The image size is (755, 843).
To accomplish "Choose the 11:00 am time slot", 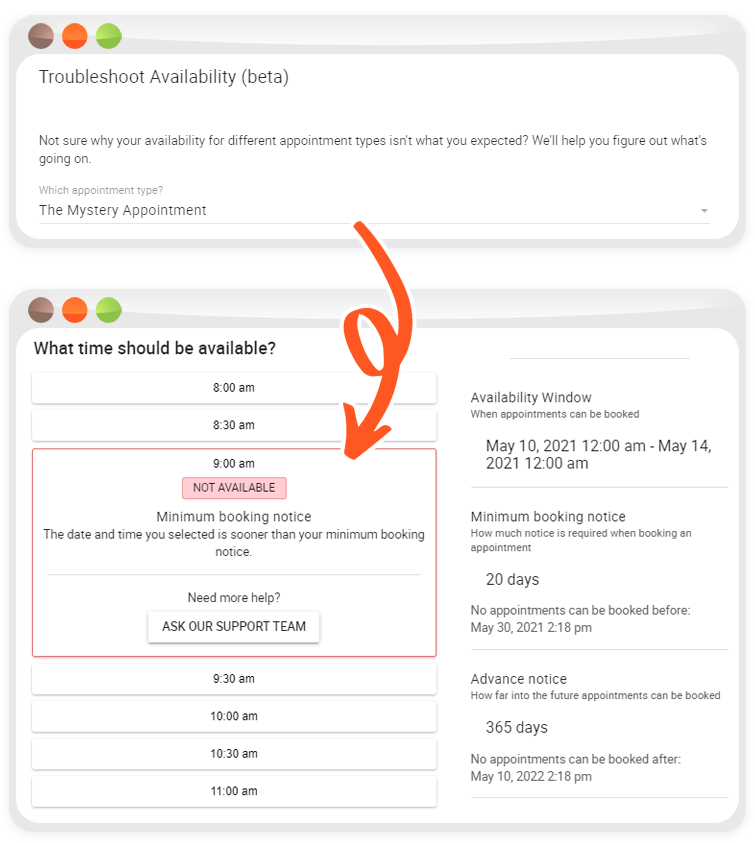I will coord(234,791).
